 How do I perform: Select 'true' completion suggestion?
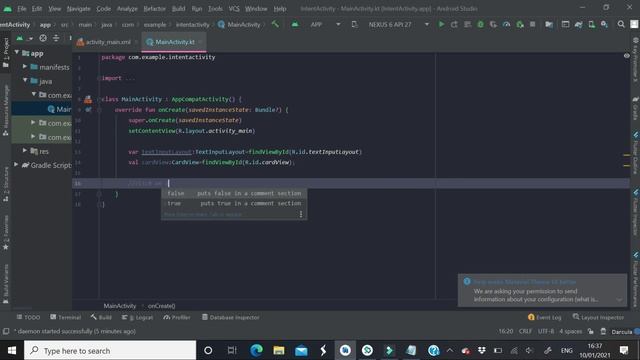[234, 203]
